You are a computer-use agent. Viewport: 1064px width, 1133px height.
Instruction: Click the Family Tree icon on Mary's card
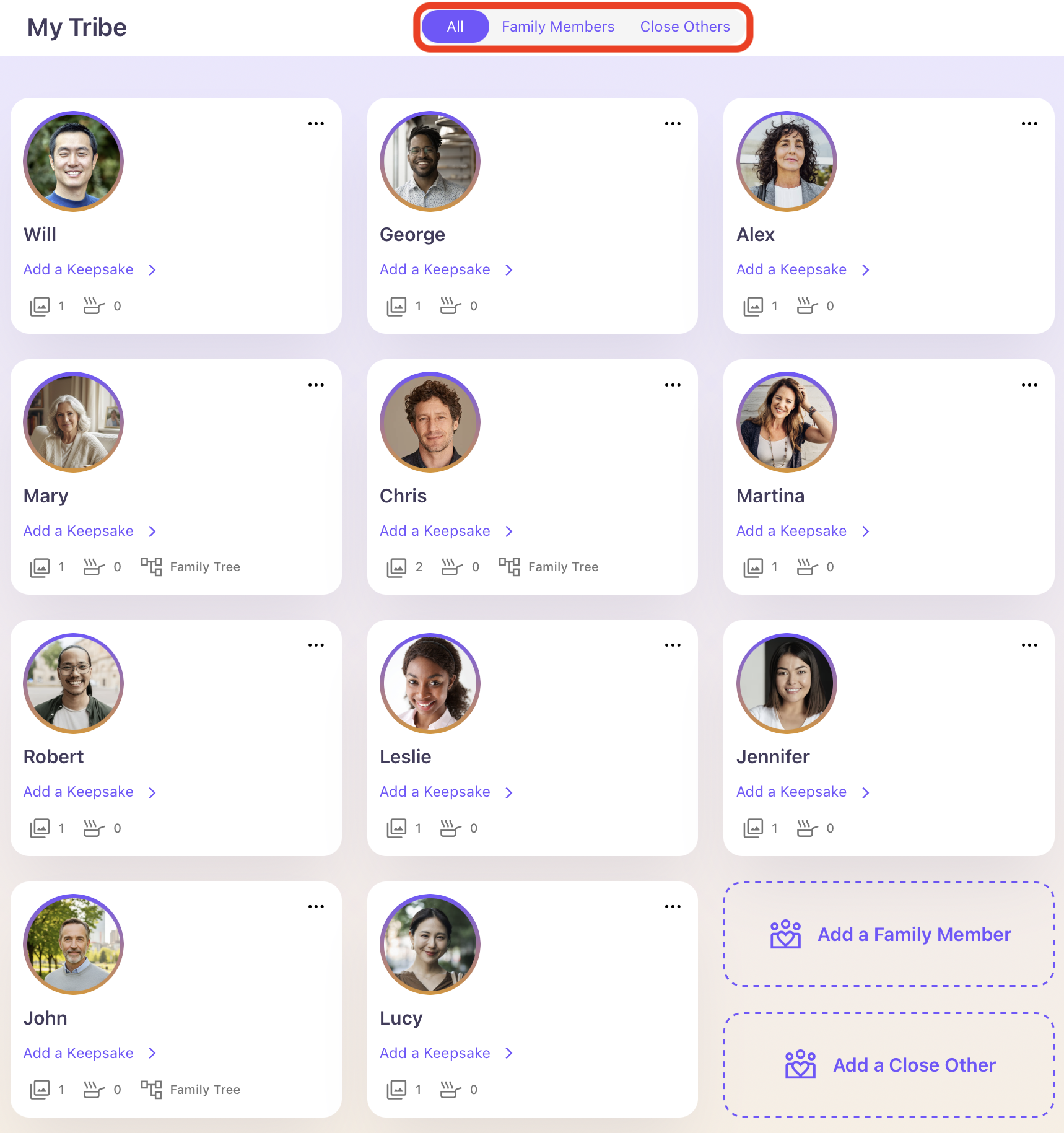point(151,567)
